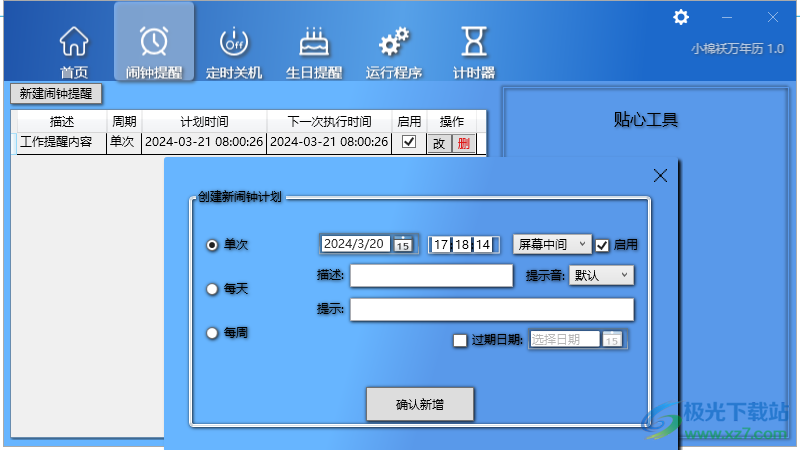Close the 创建新闹钟计划 dialog
Screen dimensions: 800x450
pos(660,176)
